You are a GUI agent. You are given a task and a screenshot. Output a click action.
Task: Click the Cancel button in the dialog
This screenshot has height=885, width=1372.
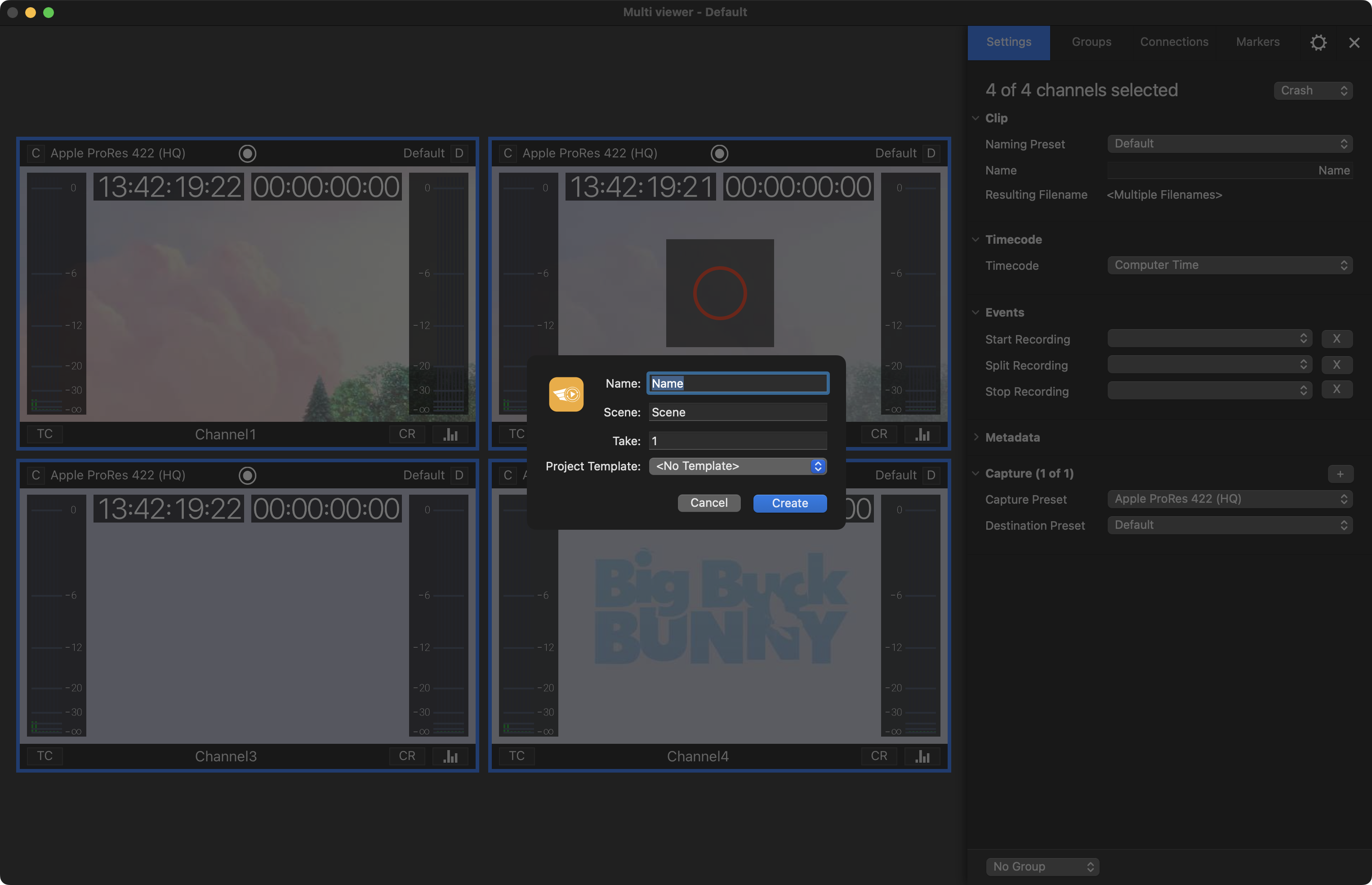[x=708, y=503]
